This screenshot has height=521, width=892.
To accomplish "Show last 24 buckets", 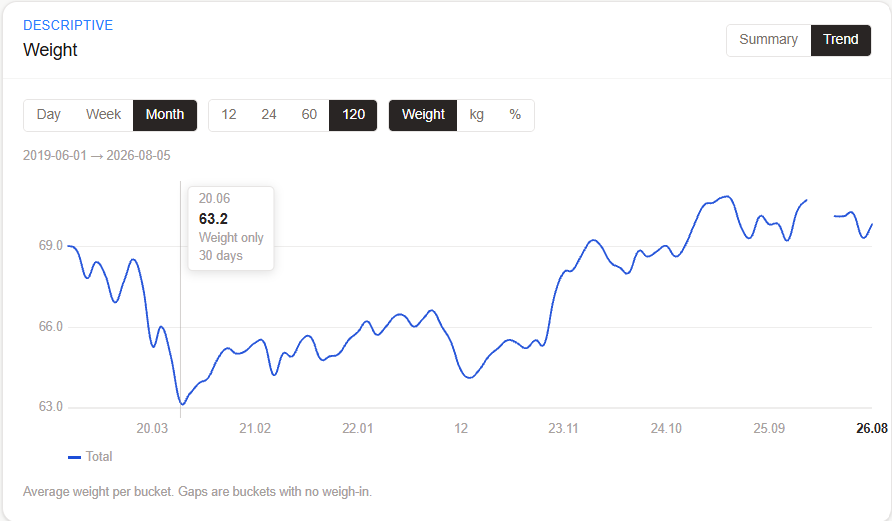I will click(269, 115).
